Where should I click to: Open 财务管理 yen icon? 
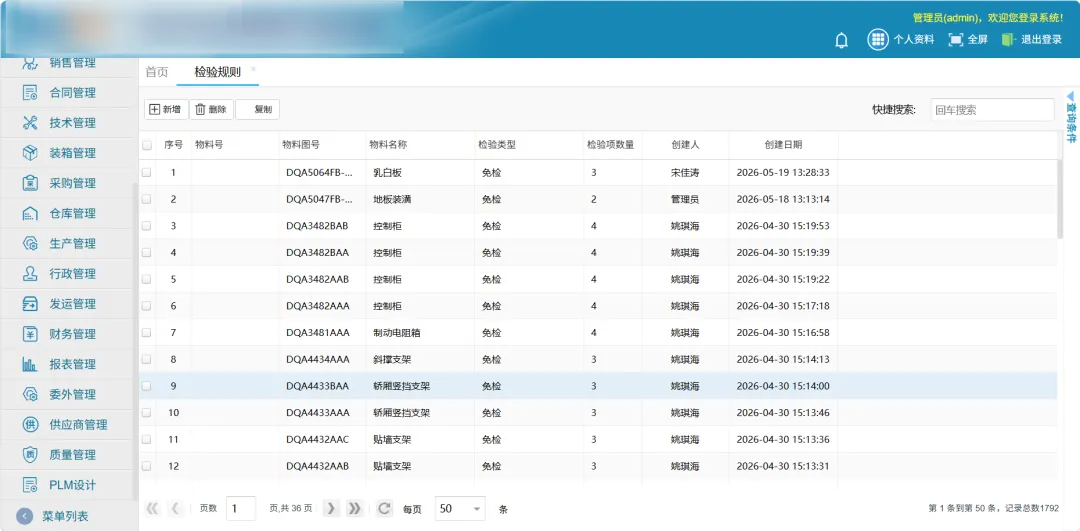tap(30, 334)
